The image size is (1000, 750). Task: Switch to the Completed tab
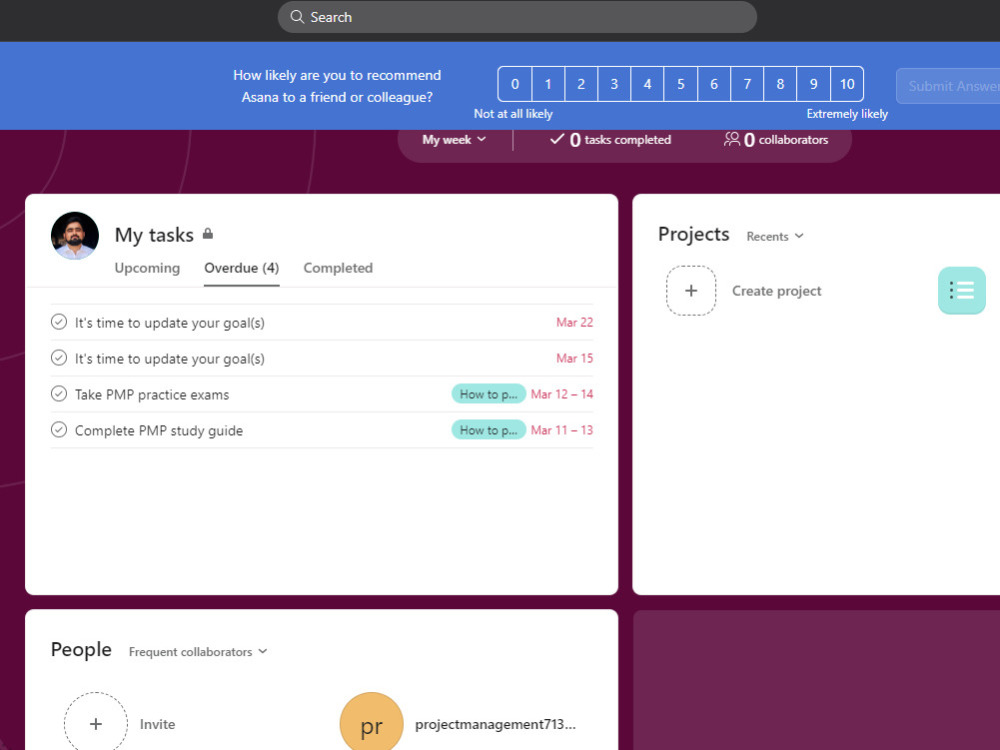point(338,268)
